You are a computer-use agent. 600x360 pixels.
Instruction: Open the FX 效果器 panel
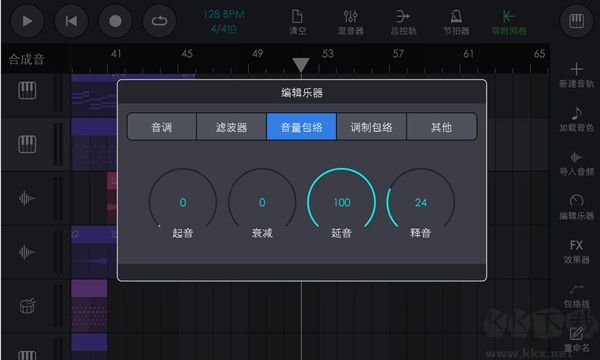pos(576,251)
